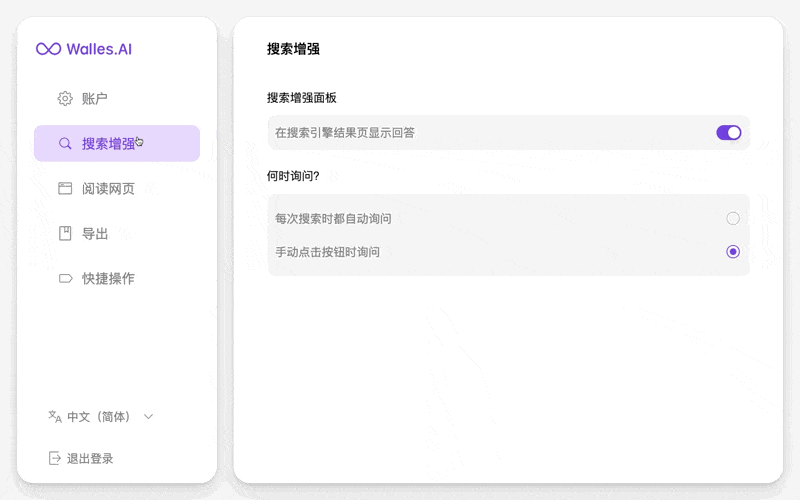
Task: Select 每次搜索时都自动询问 radio button
Action: (733, 218)
